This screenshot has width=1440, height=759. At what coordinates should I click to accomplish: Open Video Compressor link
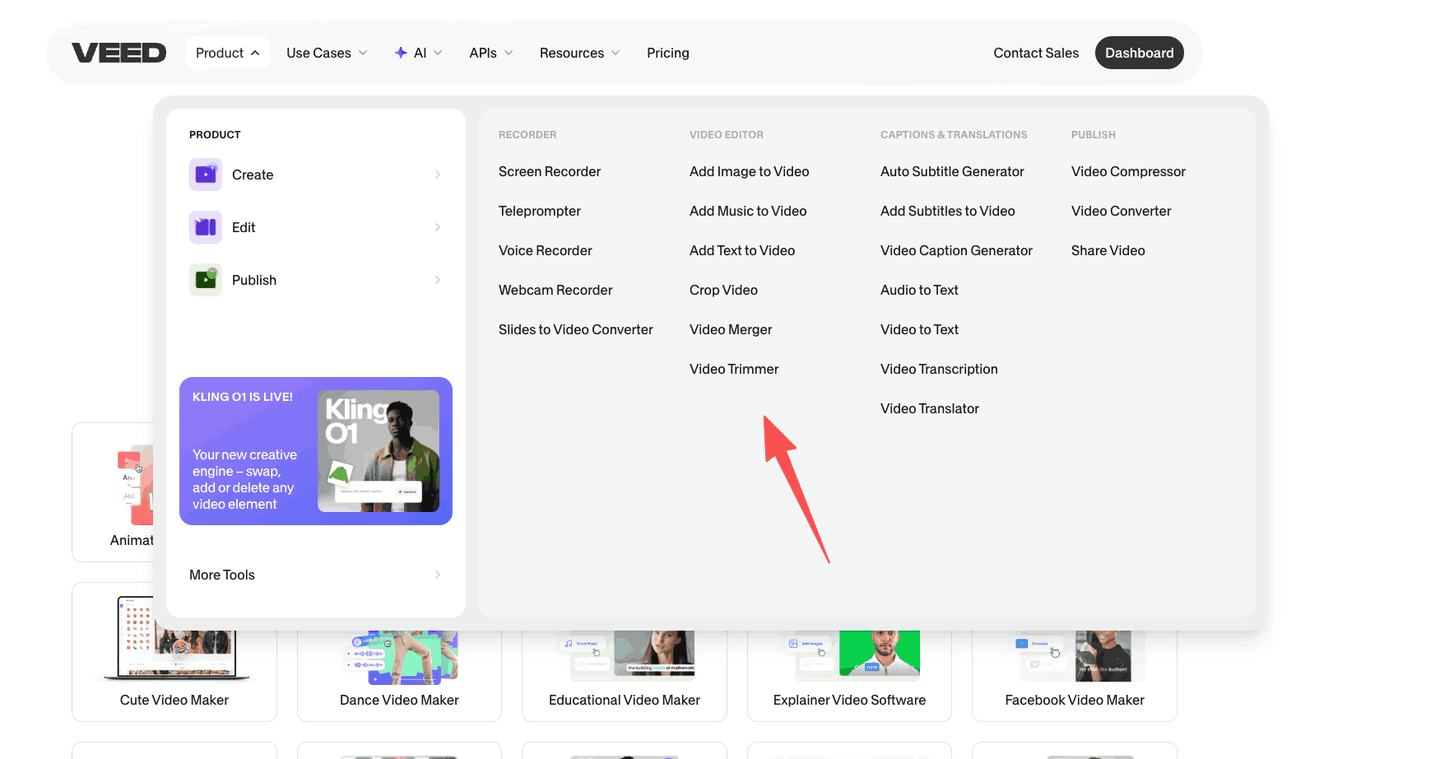[x=1128, y=172]
